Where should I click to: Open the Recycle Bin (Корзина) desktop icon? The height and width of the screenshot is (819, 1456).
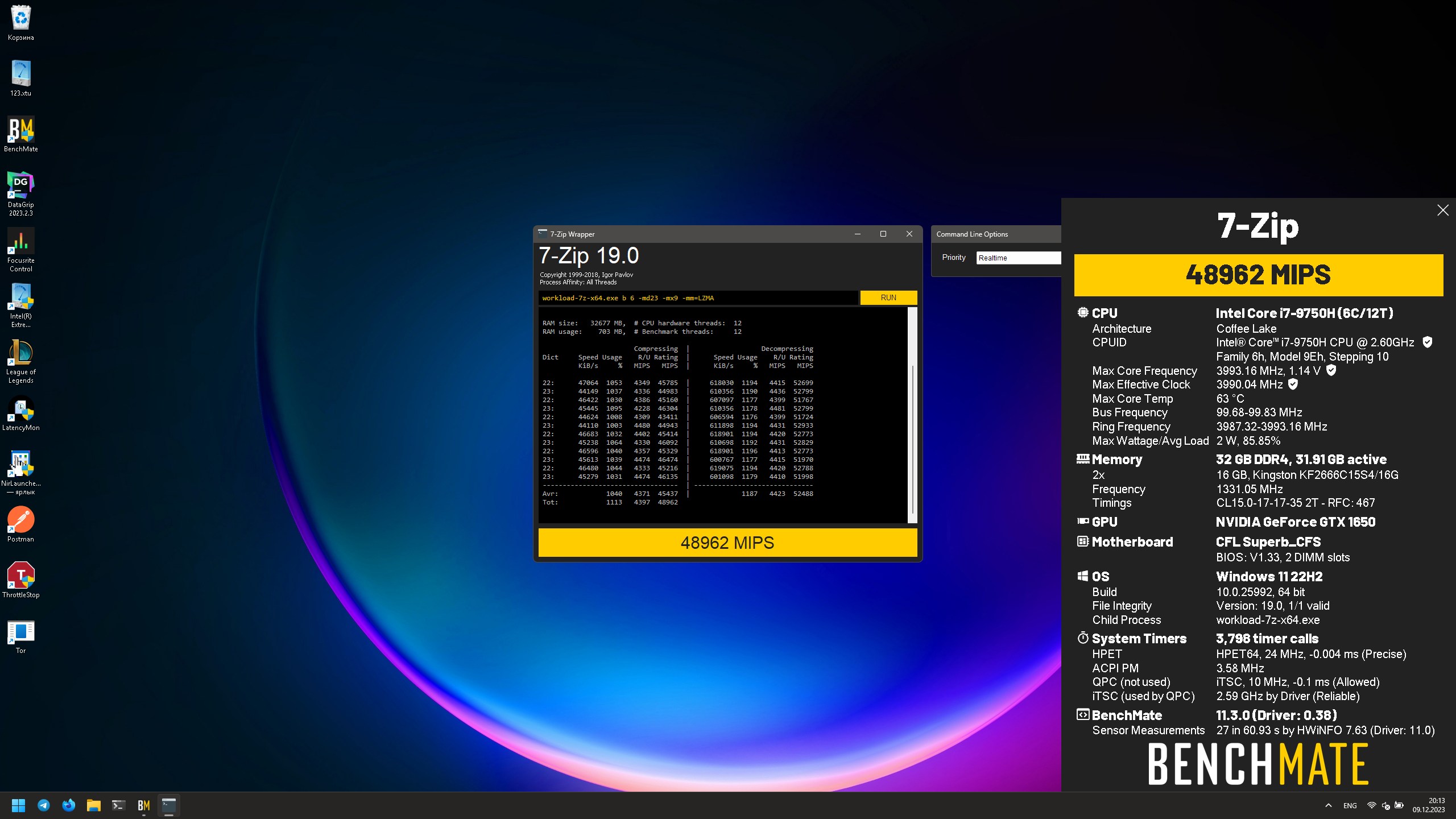click(21, 23)
